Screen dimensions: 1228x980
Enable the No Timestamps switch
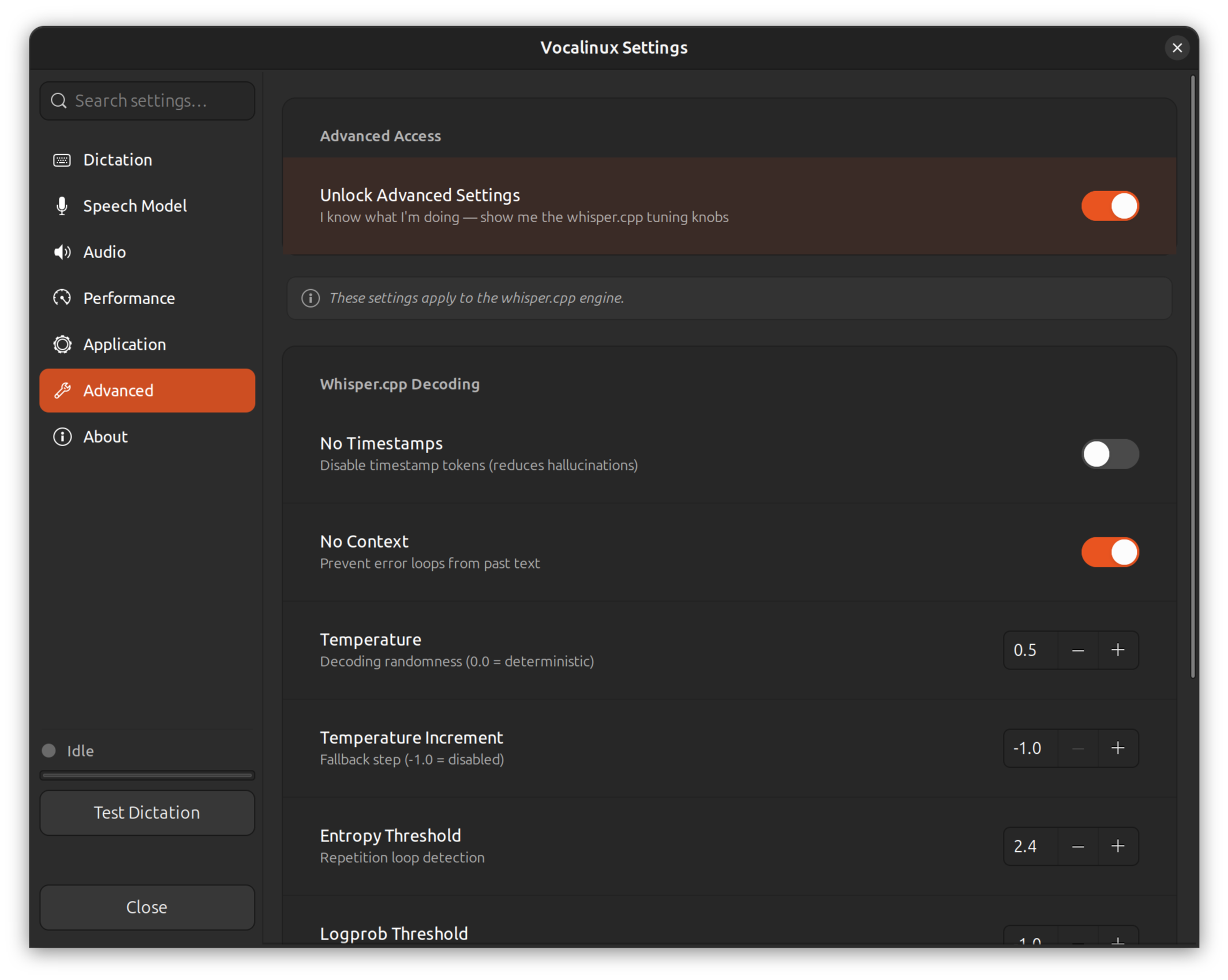[1110, 454]
